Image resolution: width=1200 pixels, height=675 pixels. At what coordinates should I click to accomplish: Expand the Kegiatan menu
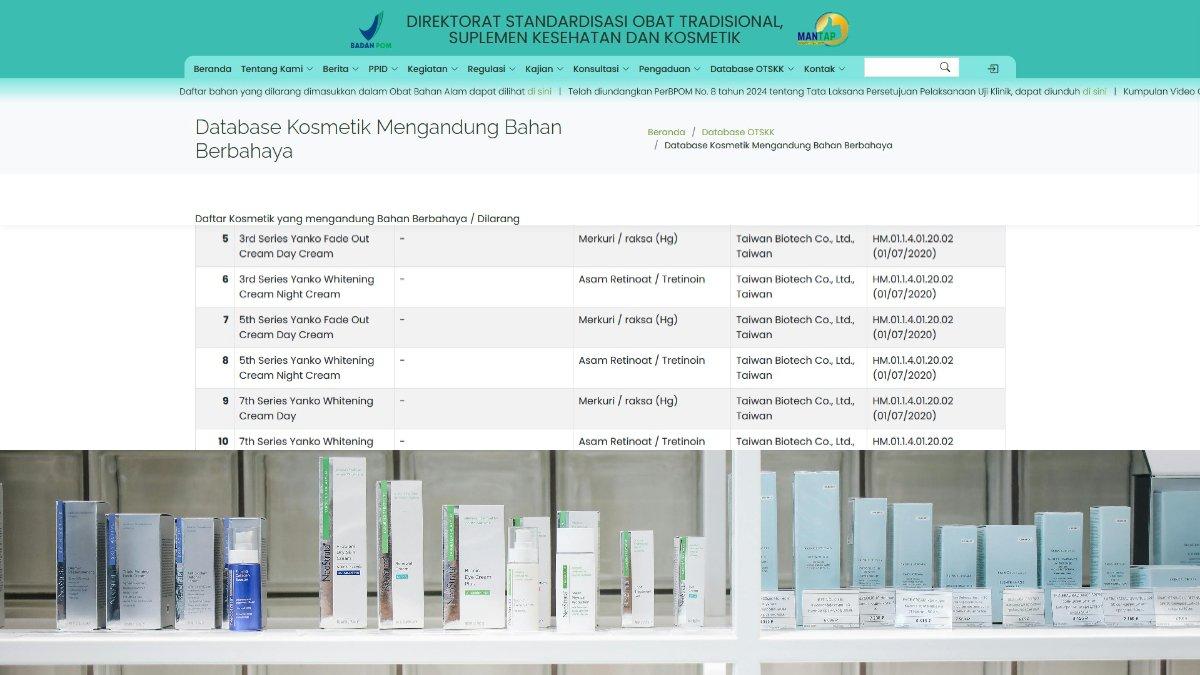[x=433, y=69]
